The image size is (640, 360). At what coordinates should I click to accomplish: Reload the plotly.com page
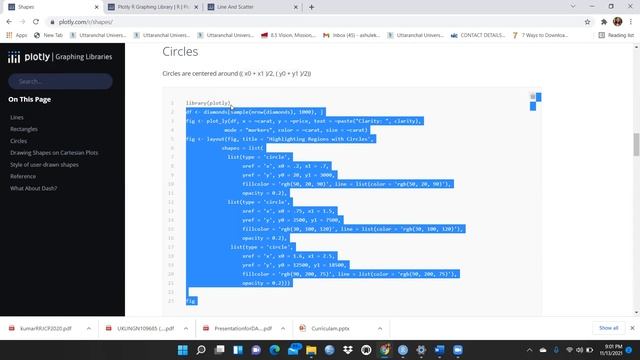click(x=36, y=22)
